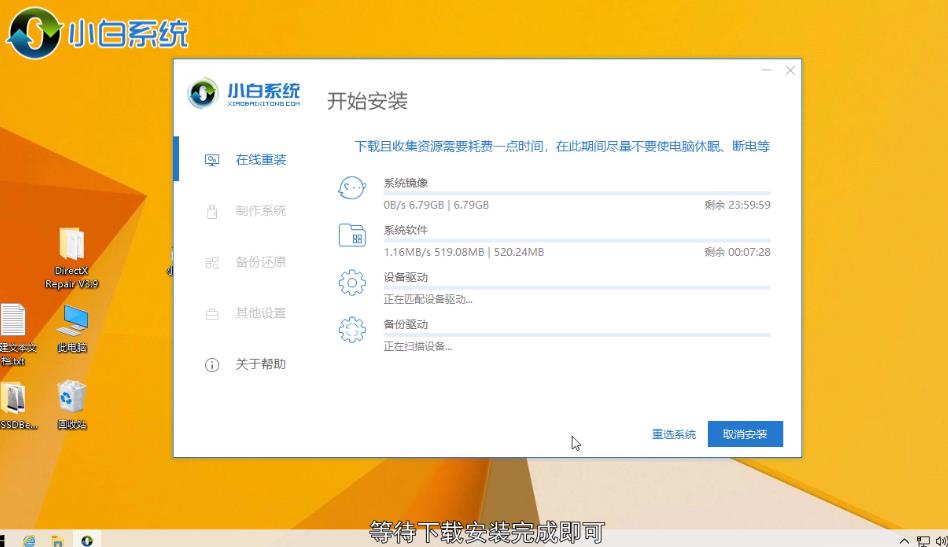Select the SSDBe... desktop icon

pos(16,406)
